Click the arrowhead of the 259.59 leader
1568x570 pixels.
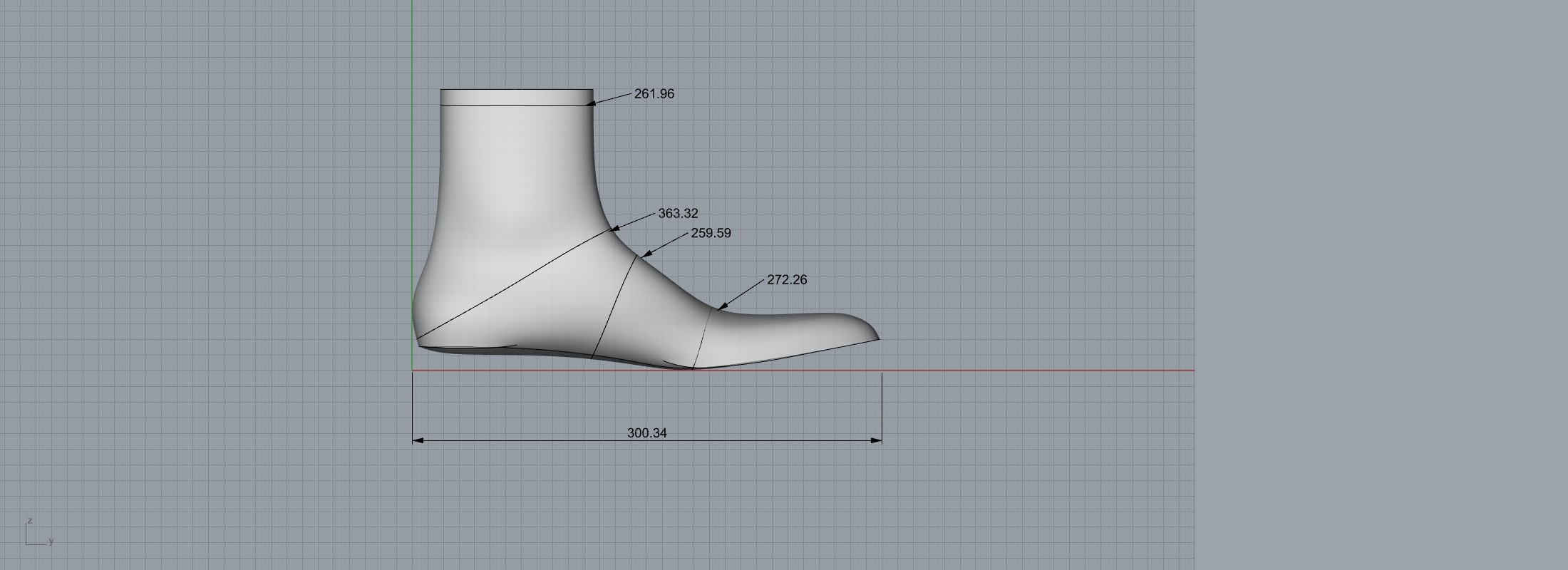[646, 253]
